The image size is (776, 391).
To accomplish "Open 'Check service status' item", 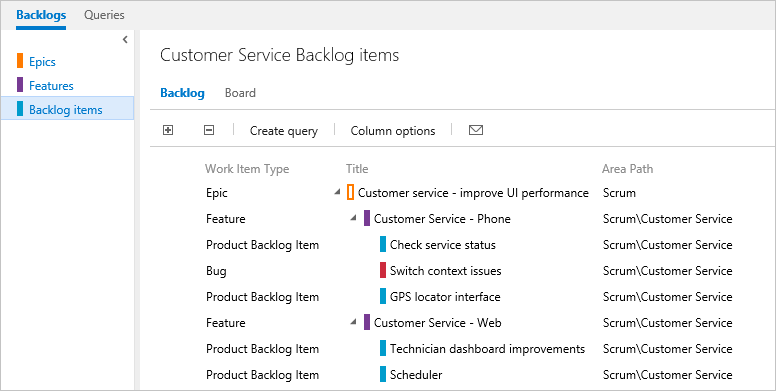I will (x=442, y=244).
